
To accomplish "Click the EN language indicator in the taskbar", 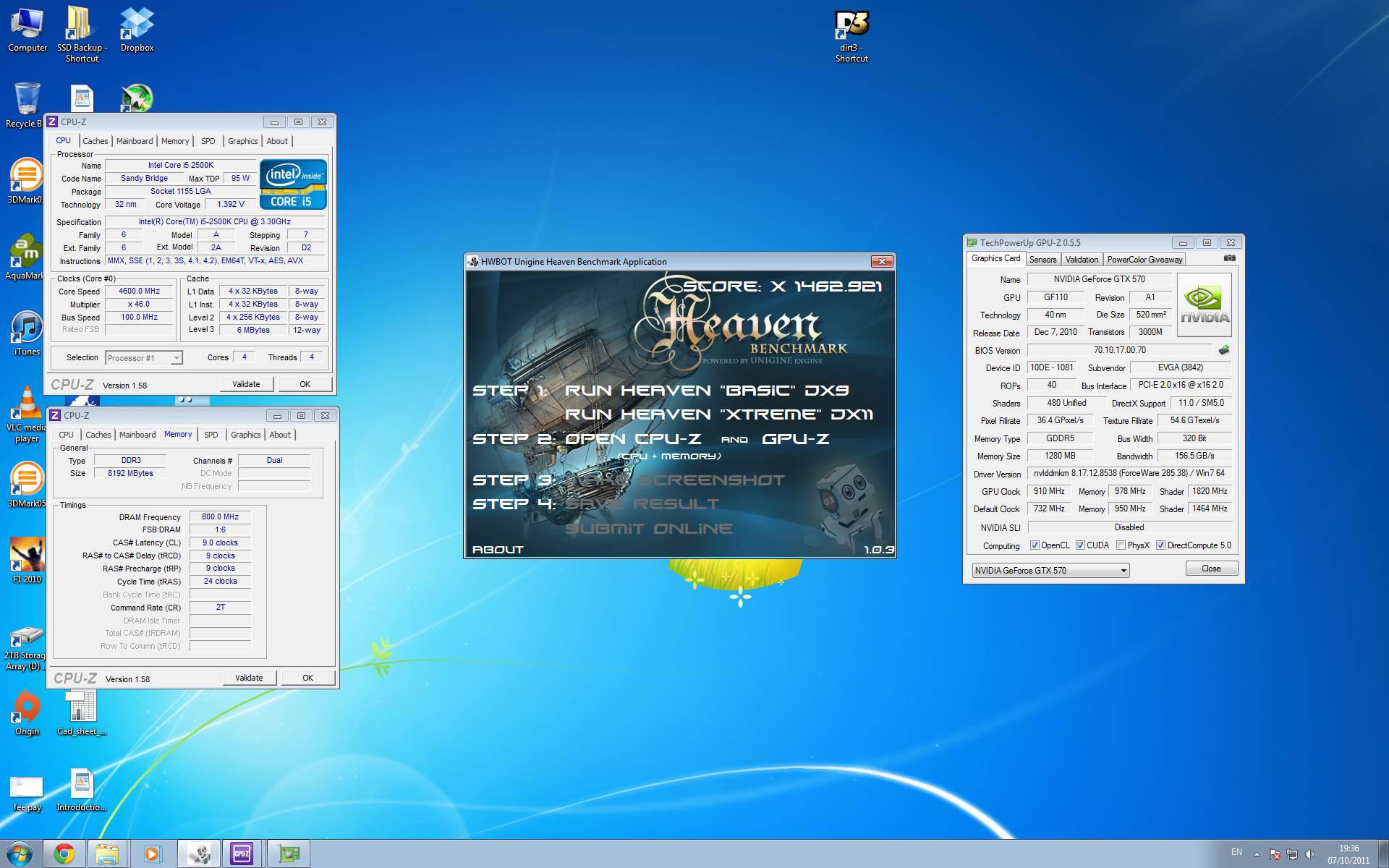I will point(1236,851).
